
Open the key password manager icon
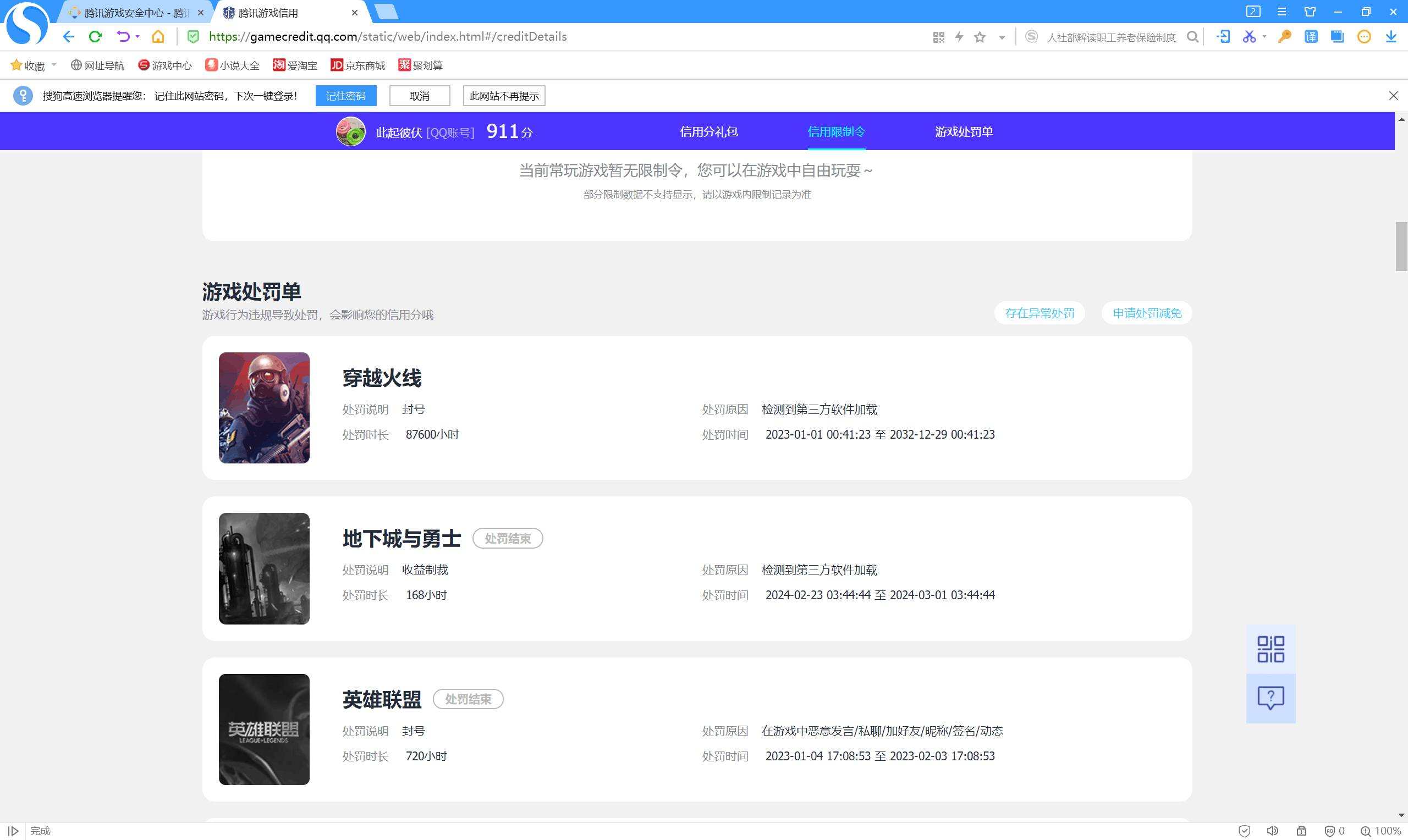point(1285,37)
